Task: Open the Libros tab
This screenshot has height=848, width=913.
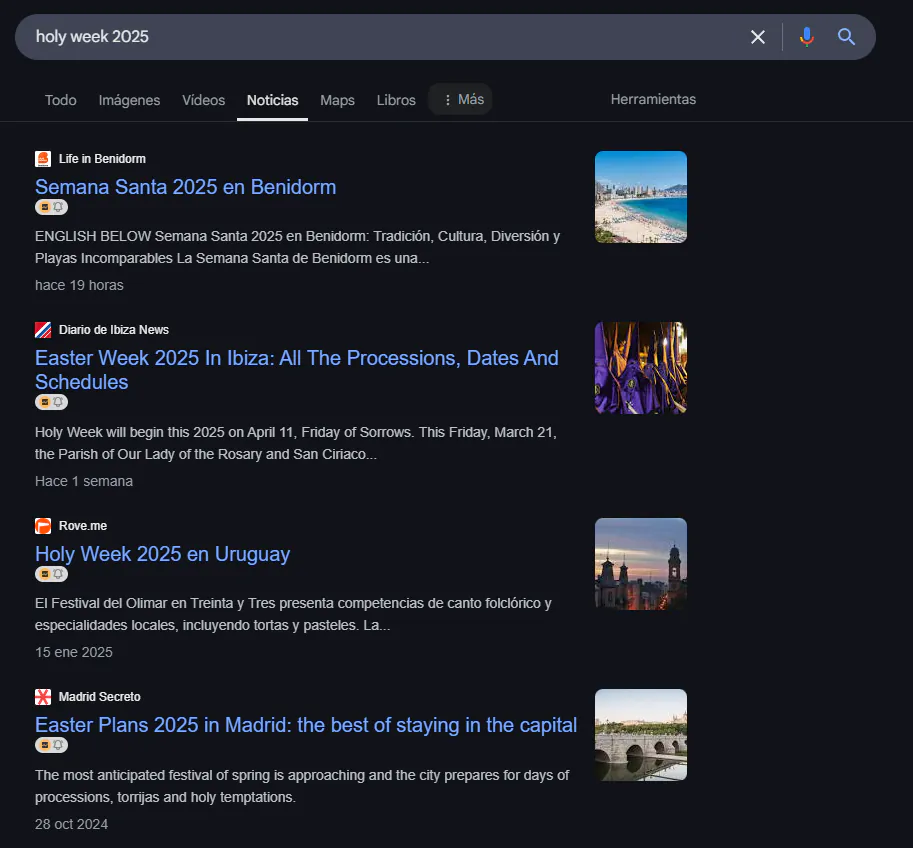Action: tap(396, 100)
